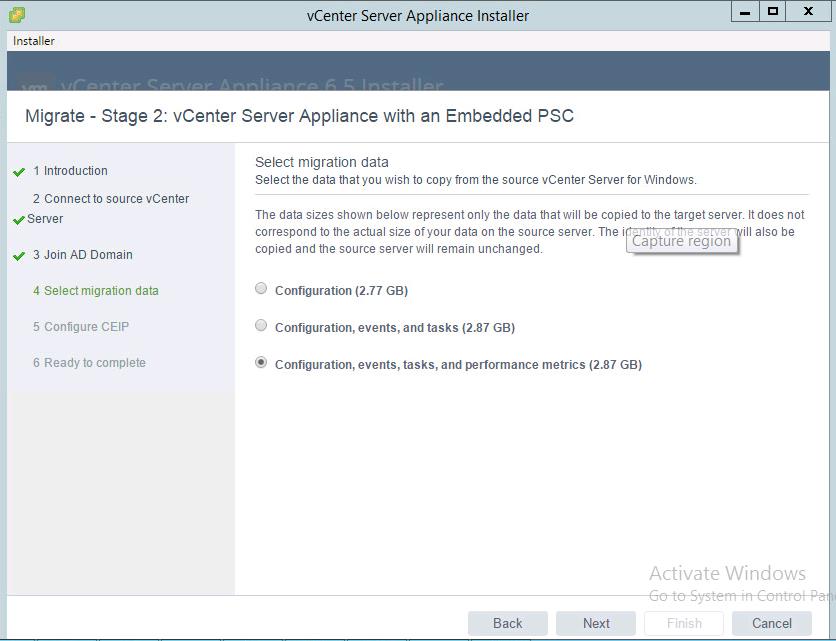836x641 pixels.
Task: Click the vCenter installer app icon in title bar
Action: [x=17, y=15]
